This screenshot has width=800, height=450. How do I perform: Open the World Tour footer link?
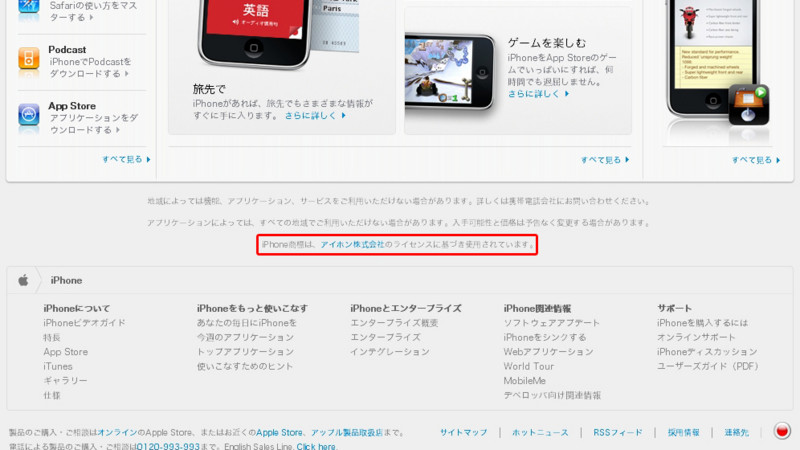click(x=529, y=366)
